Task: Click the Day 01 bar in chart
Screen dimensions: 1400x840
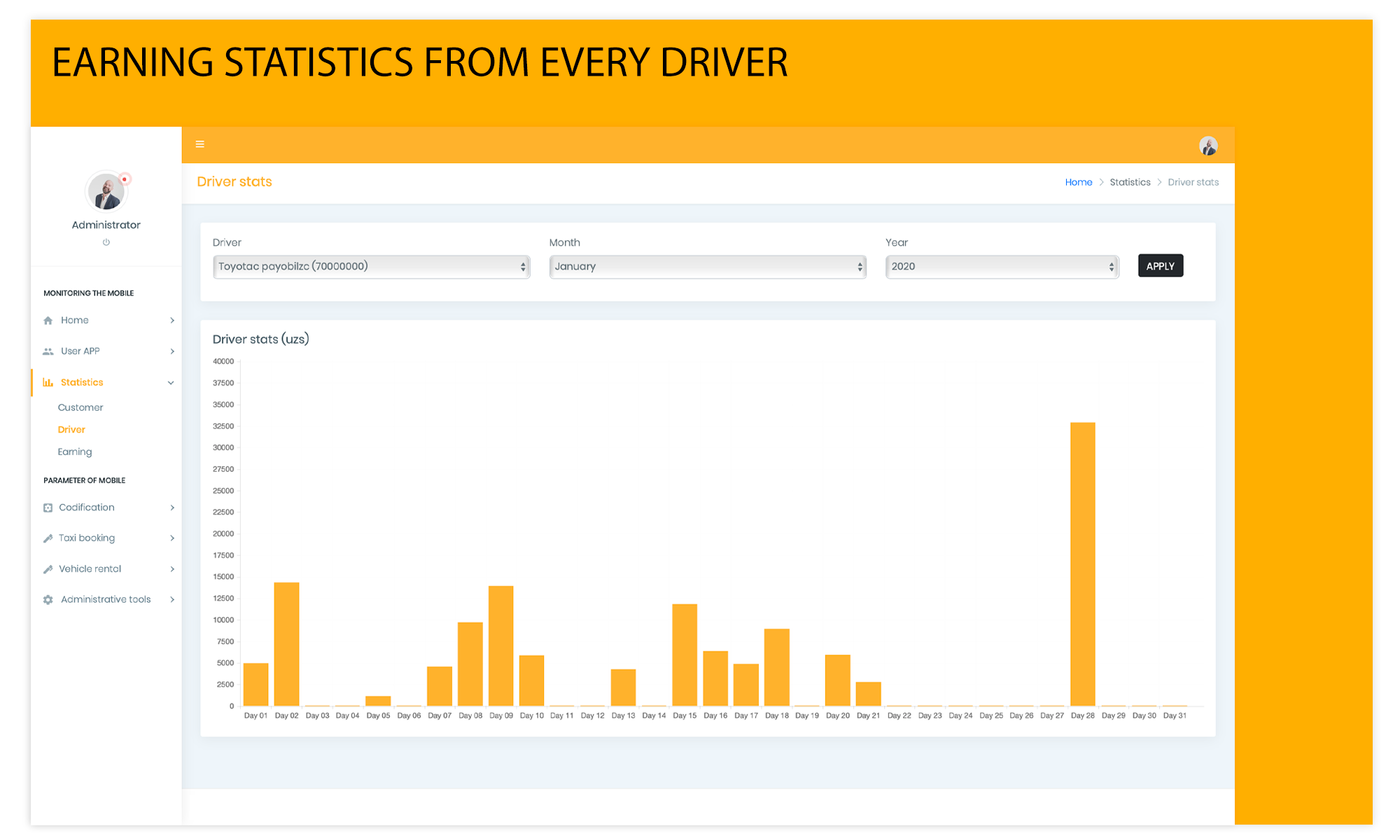Action: (x=255, y=684)
